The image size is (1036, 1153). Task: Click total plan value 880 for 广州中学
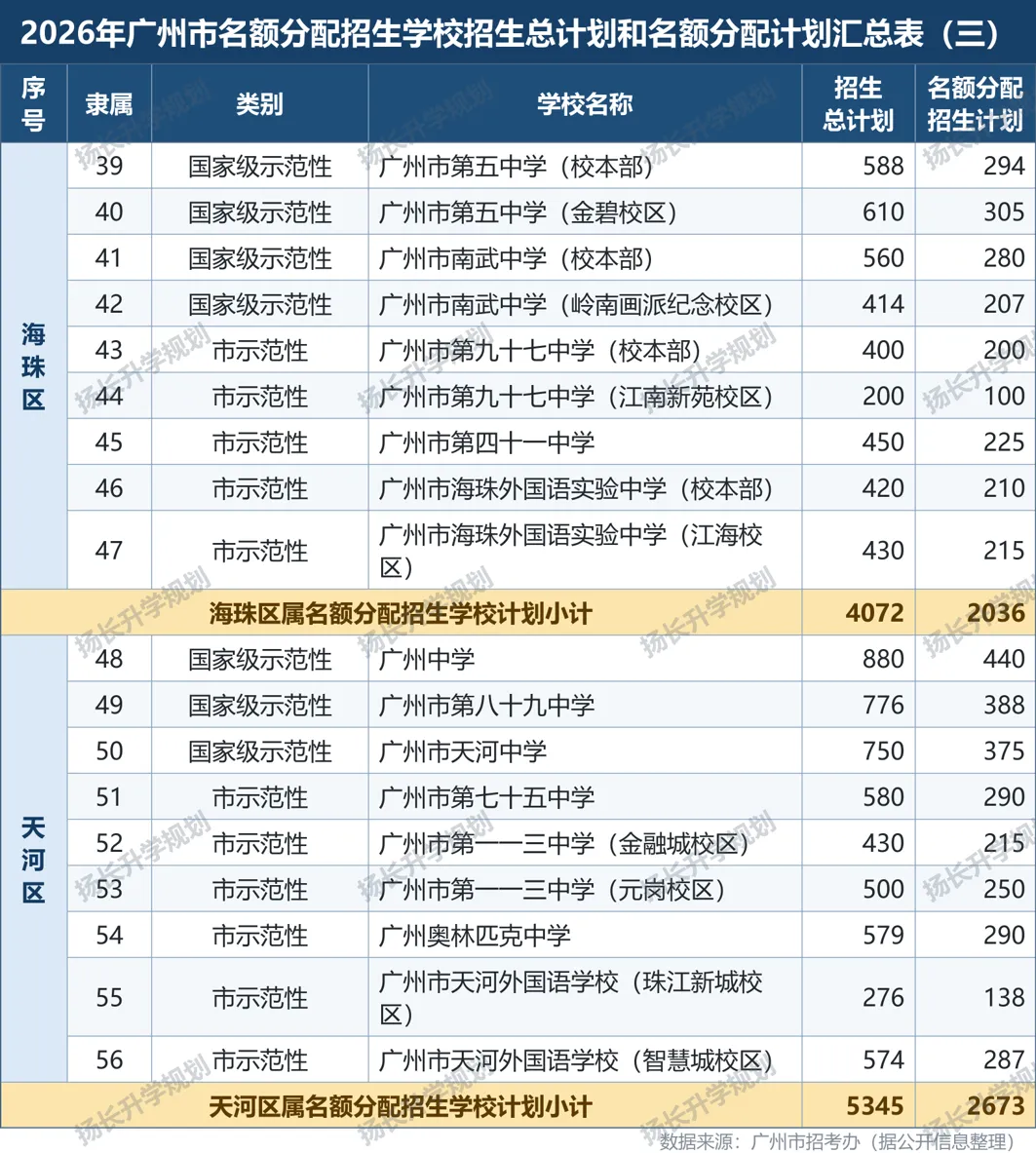tap(883, 659)
